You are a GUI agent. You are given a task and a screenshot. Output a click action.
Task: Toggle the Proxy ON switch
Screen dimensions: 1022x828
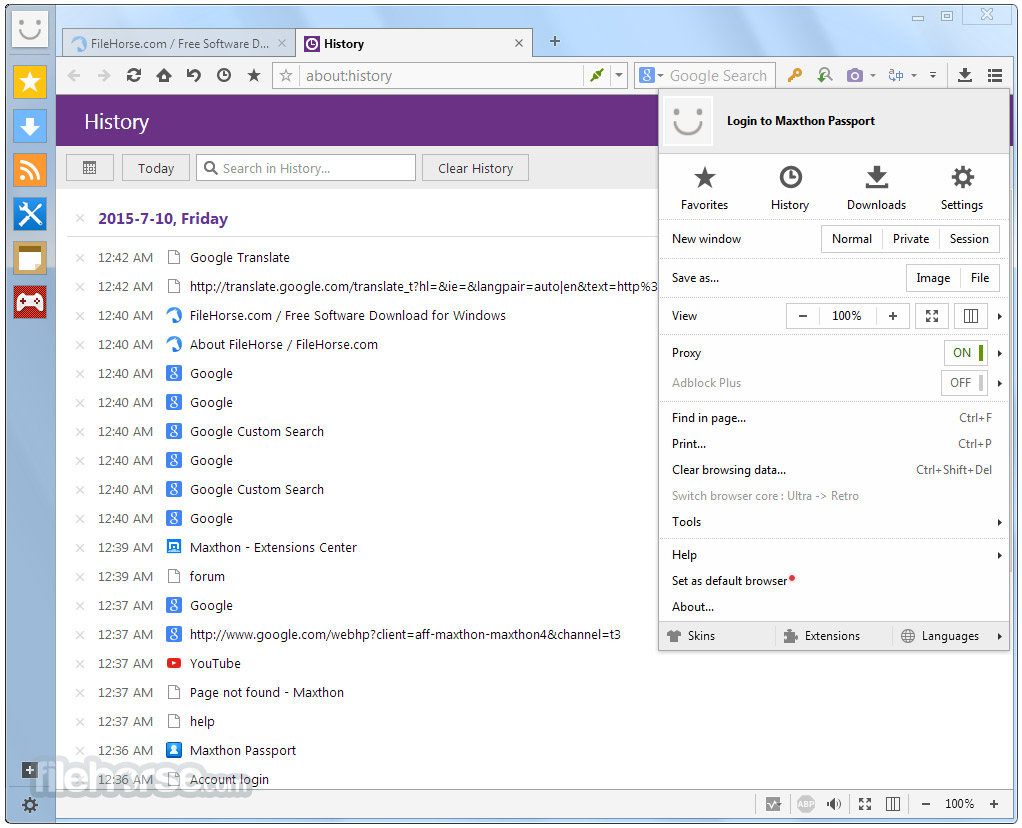(965, 353)
